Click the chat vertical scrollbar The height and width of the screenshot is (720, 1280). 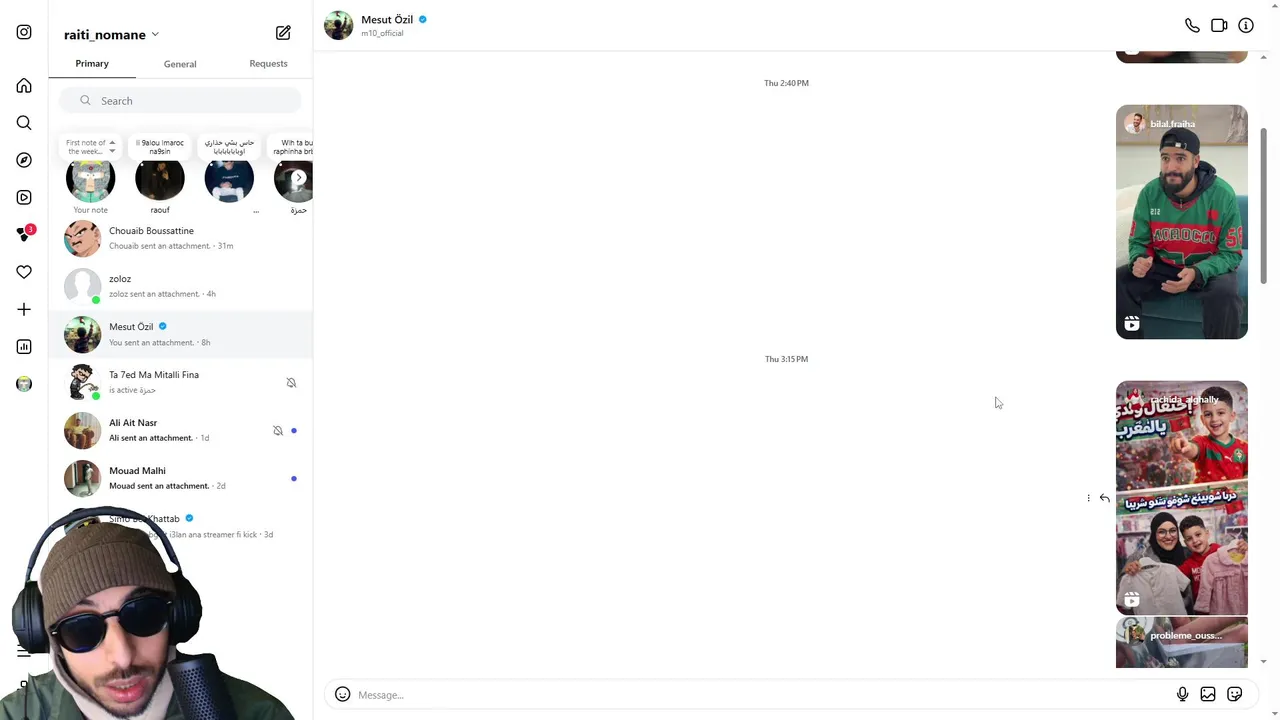pyautogui.click(x=1264, y=205)
